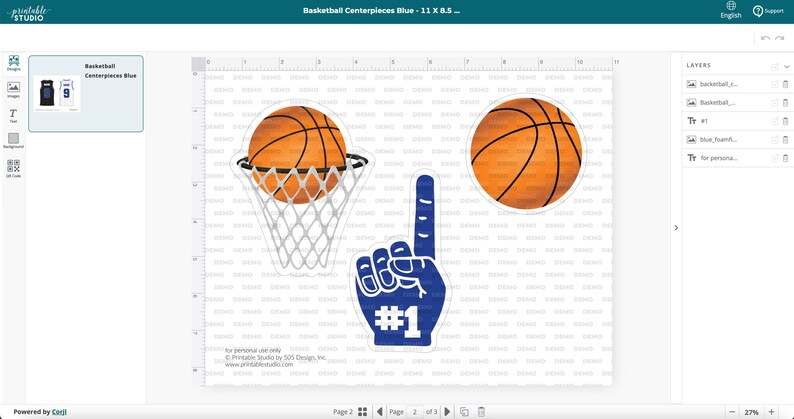794x419 pixels.
Task: Open the Background panel
Action: click(x=14, y=141)
